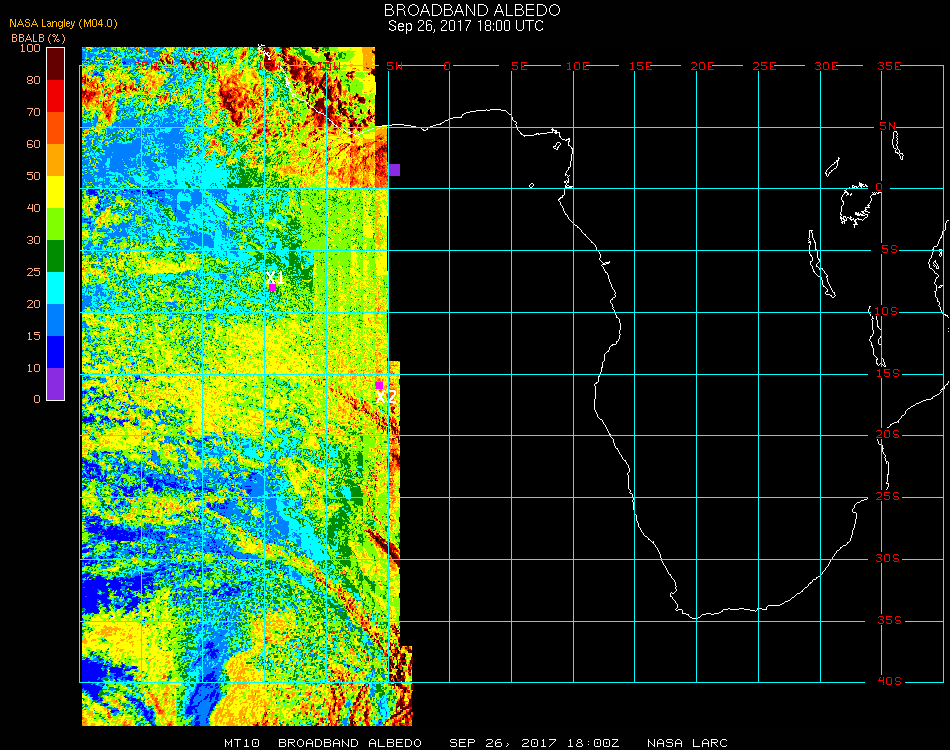The image size is (950, 750).
Task: Click the date text Sep 26, 2017 18:00 UTC
Action: pyautogui.click(x=466, y=26)
